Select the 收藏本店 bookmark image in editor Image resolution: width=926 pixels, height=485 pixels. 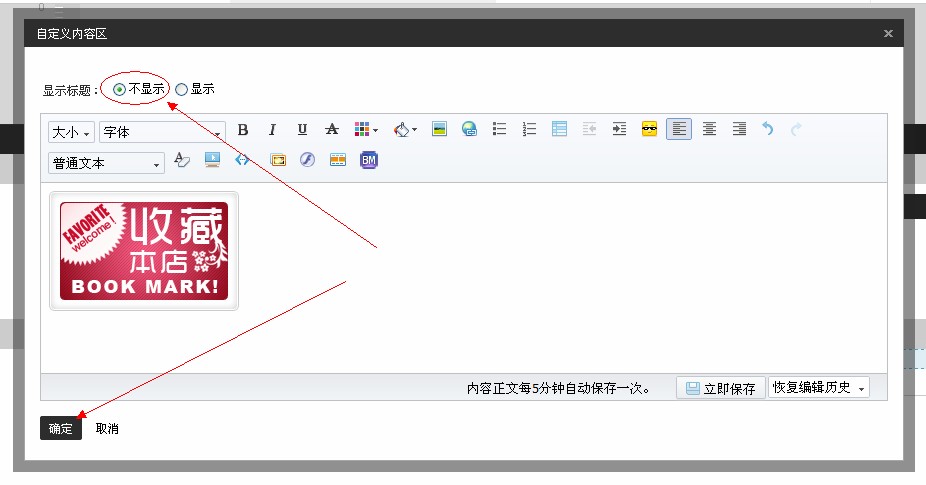[x=144, y=251]
